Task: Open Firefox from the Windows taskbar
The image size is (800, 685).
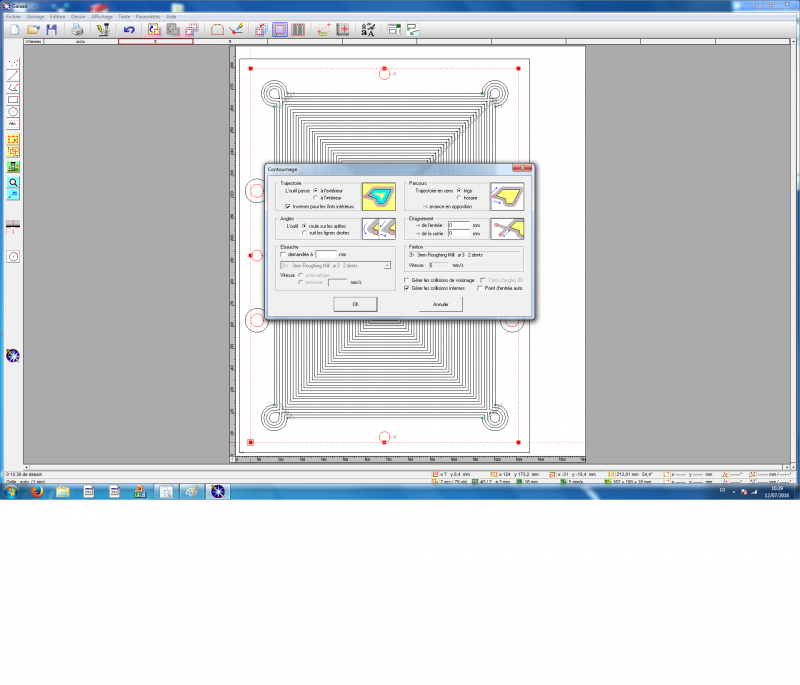Action: [37, 491]
